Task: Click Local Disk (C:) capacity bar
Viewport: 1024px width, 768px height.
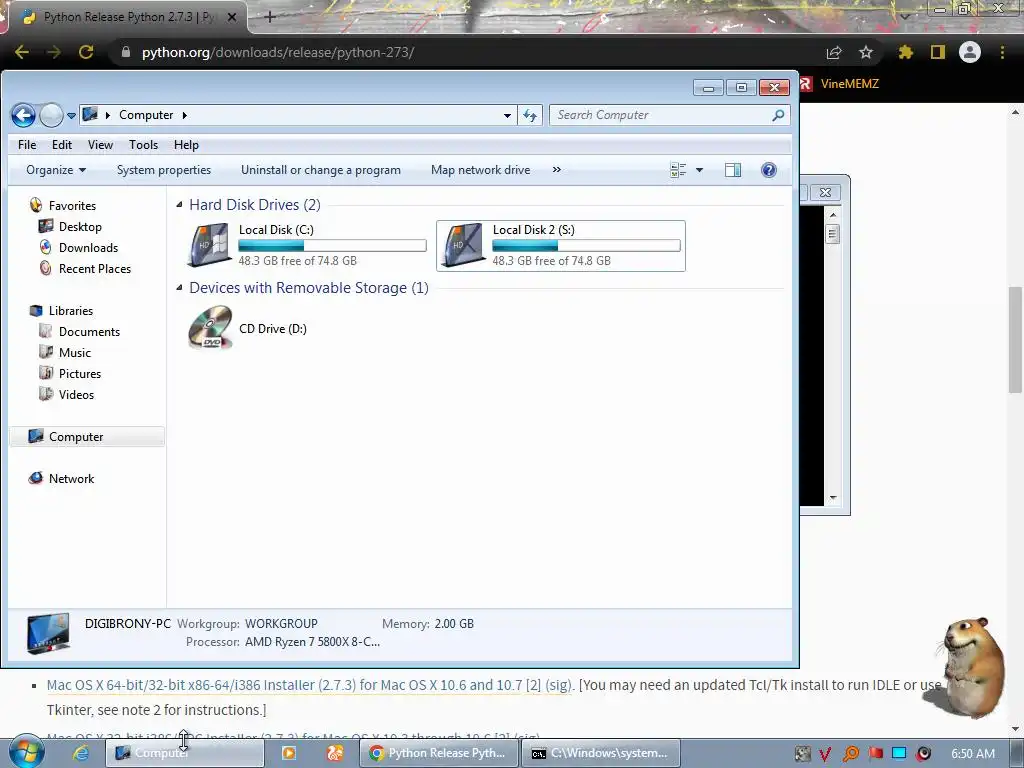Action: (332, 246)
